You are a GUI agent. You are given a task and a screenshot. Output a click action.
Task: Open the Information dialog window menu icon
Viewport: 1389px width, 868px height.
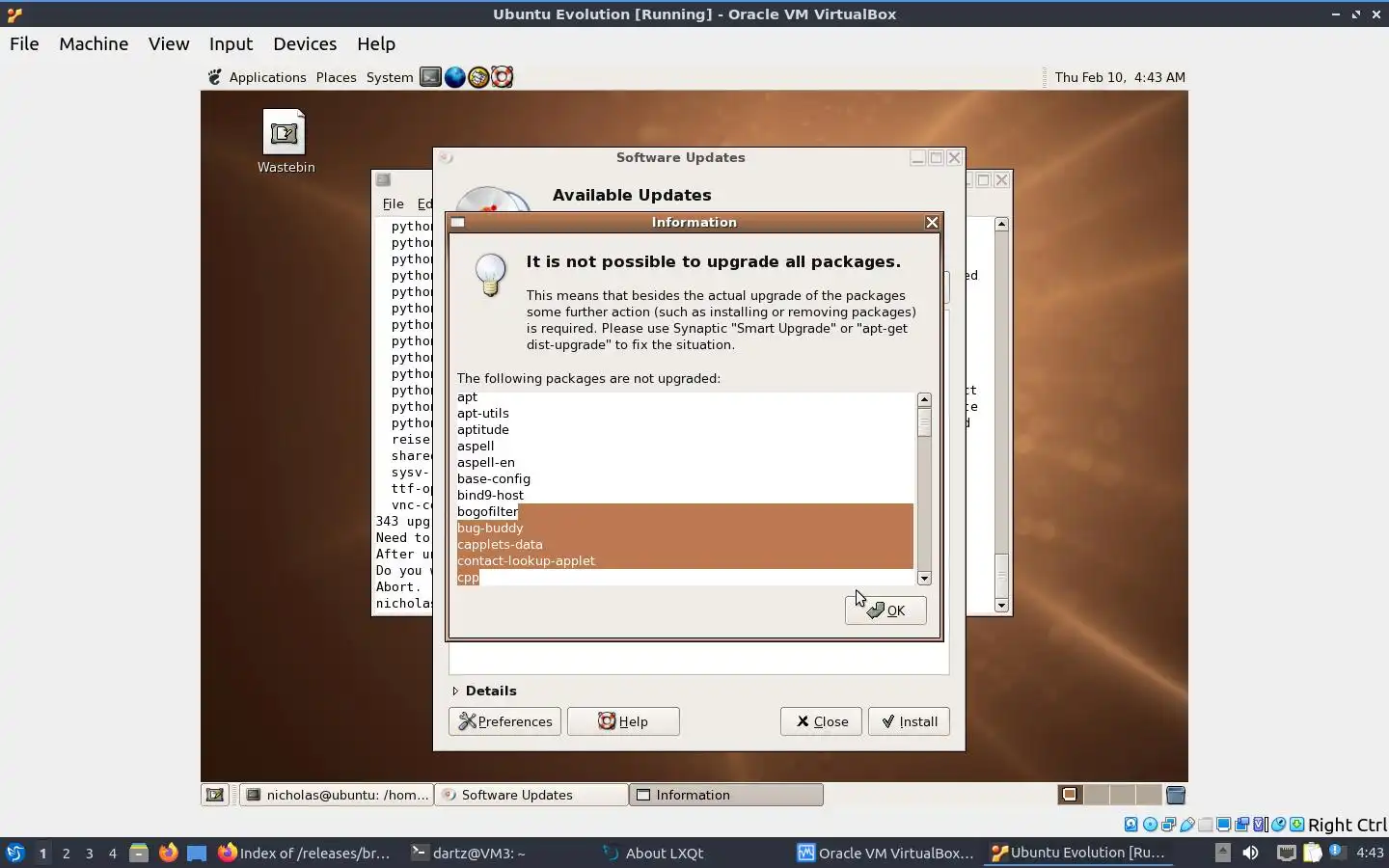point(458,223)
